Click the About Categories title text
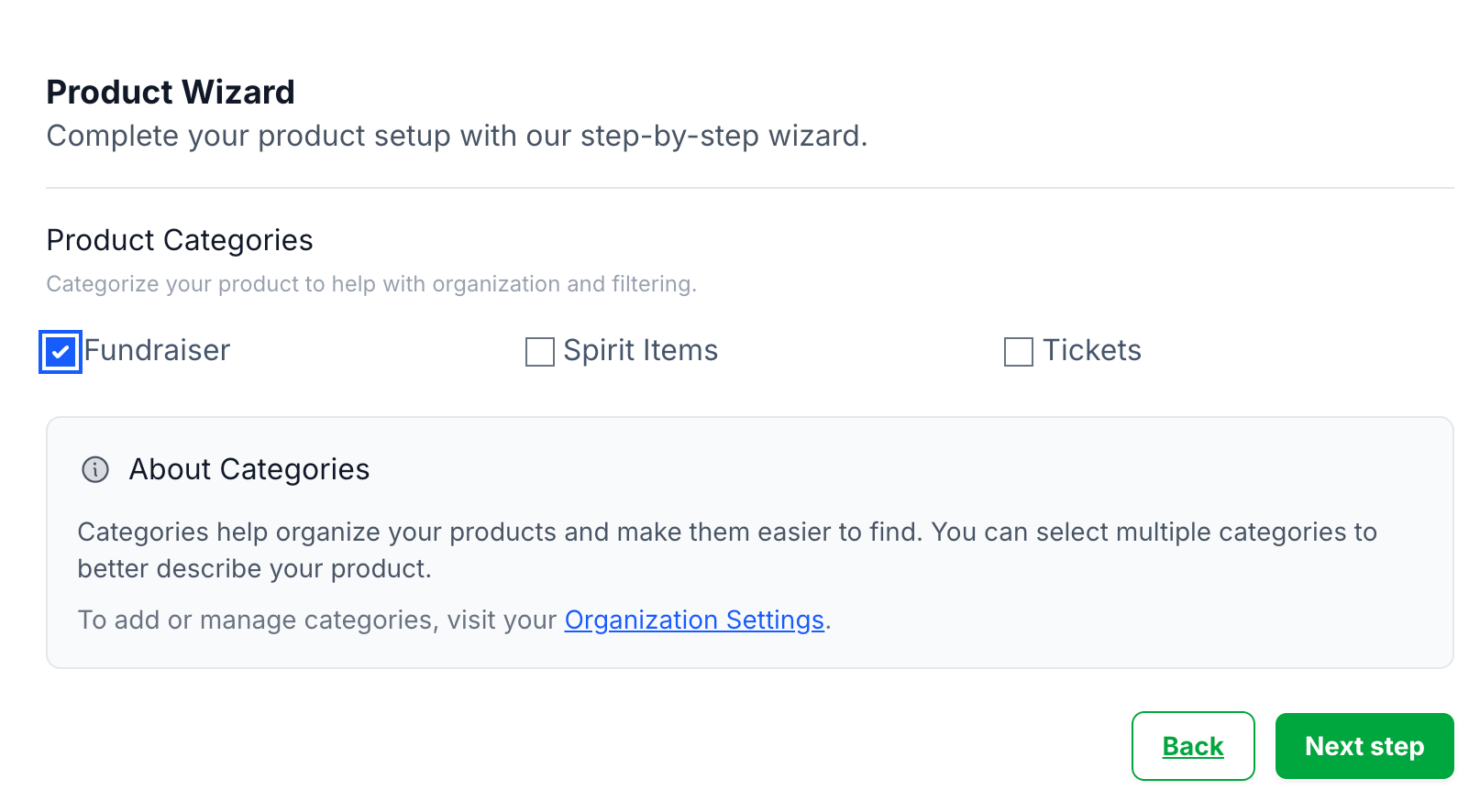 pos(249,469)
